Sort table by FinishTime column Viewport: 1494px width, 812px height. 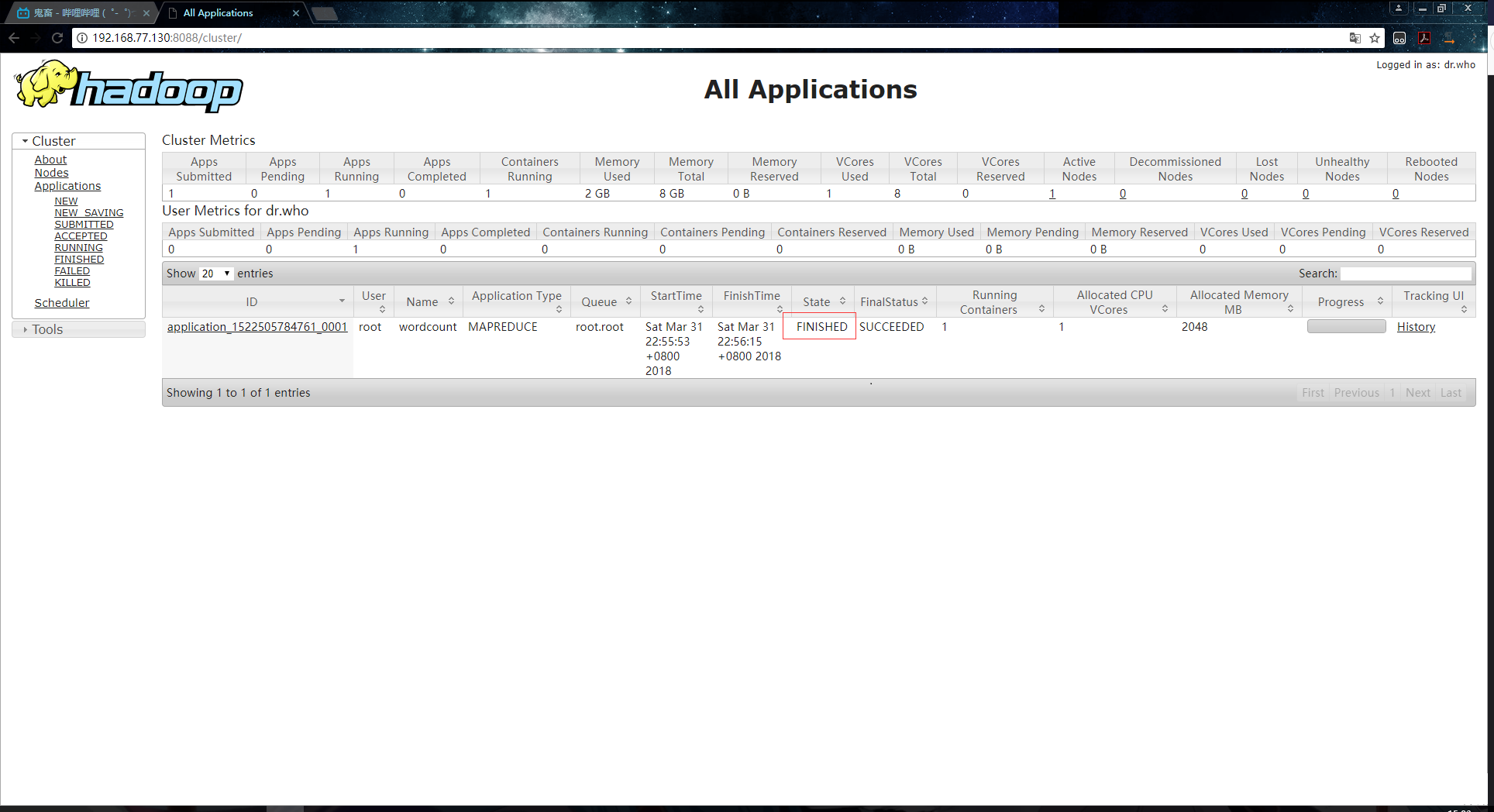(752, 301)
